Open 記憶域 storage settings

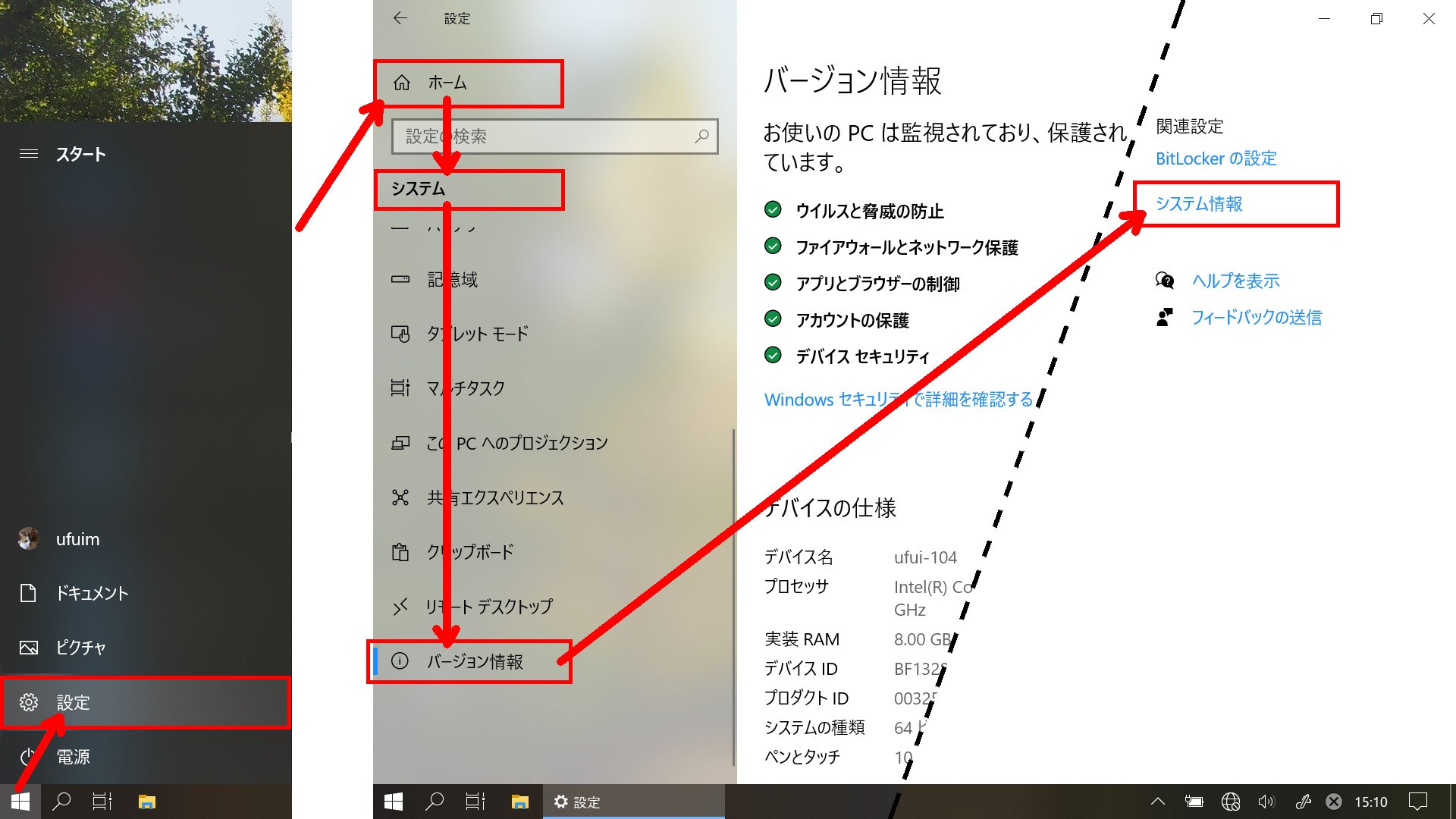coord(554,280)
